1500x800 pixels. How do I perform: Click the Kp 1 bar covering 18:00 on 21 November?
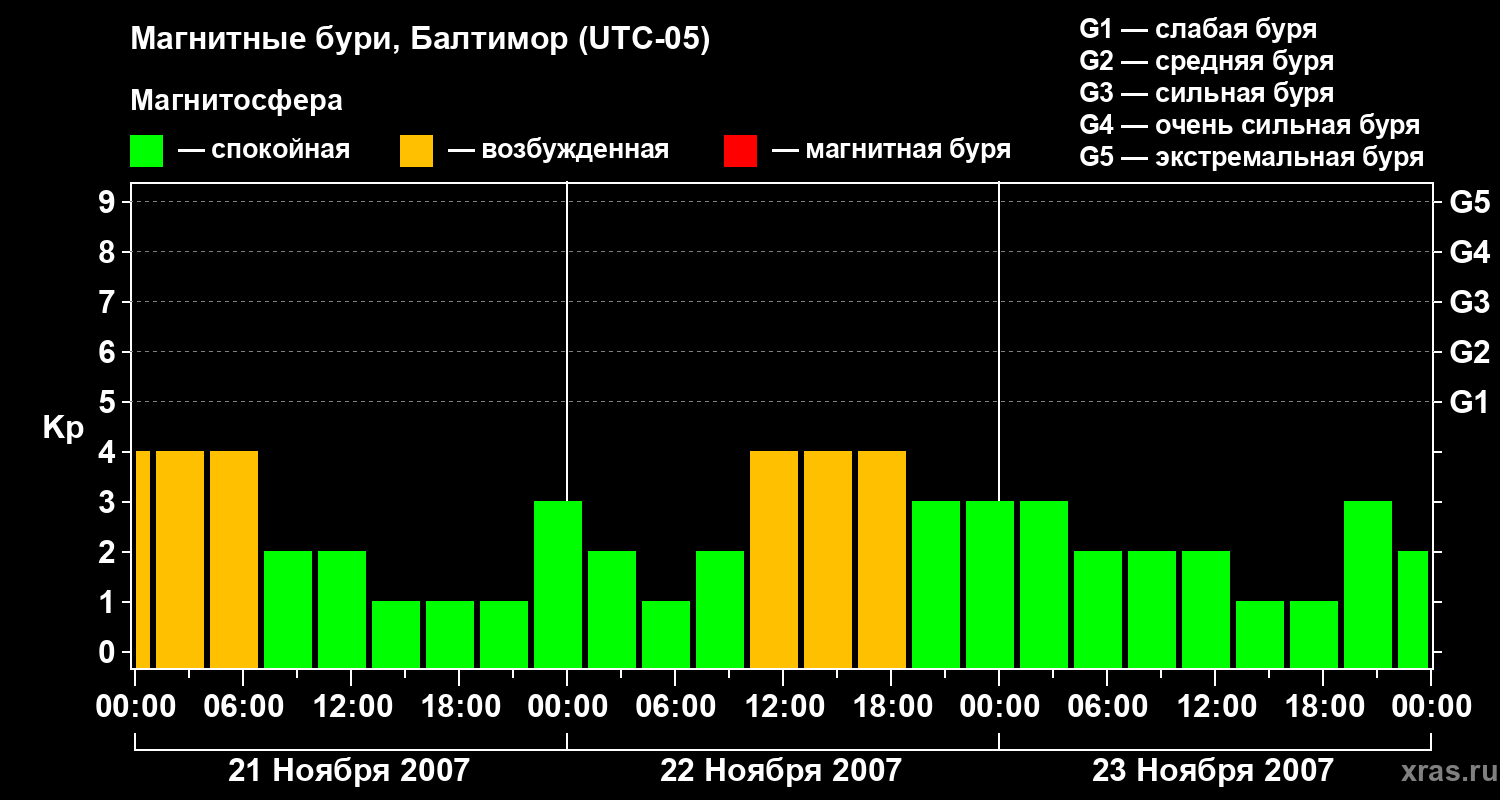pyautogui.click(x=450, y=634)
